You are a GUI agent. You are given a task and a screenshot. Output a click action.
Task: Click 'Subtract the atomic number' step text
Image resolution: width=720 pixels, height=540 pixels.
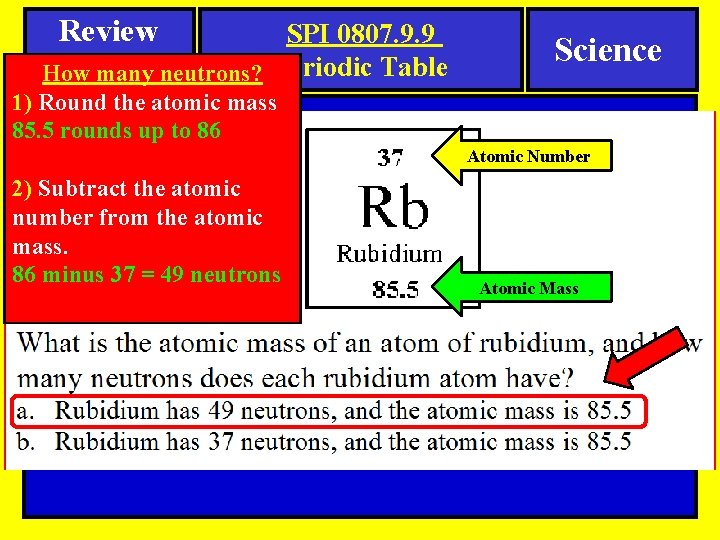click(137, 217)
